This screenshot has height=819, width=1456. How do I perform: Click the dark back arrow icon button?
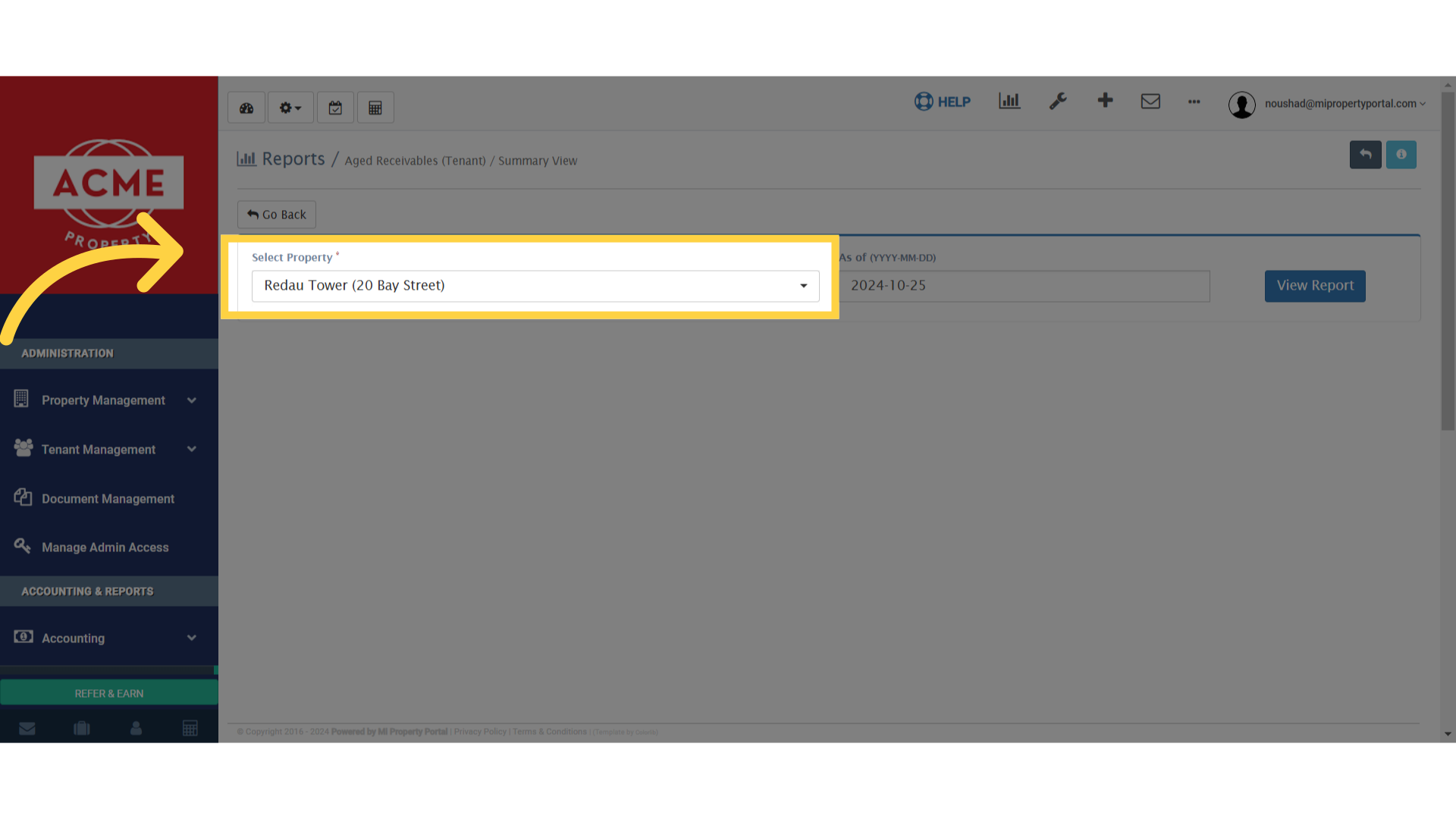click(1365, 155)
